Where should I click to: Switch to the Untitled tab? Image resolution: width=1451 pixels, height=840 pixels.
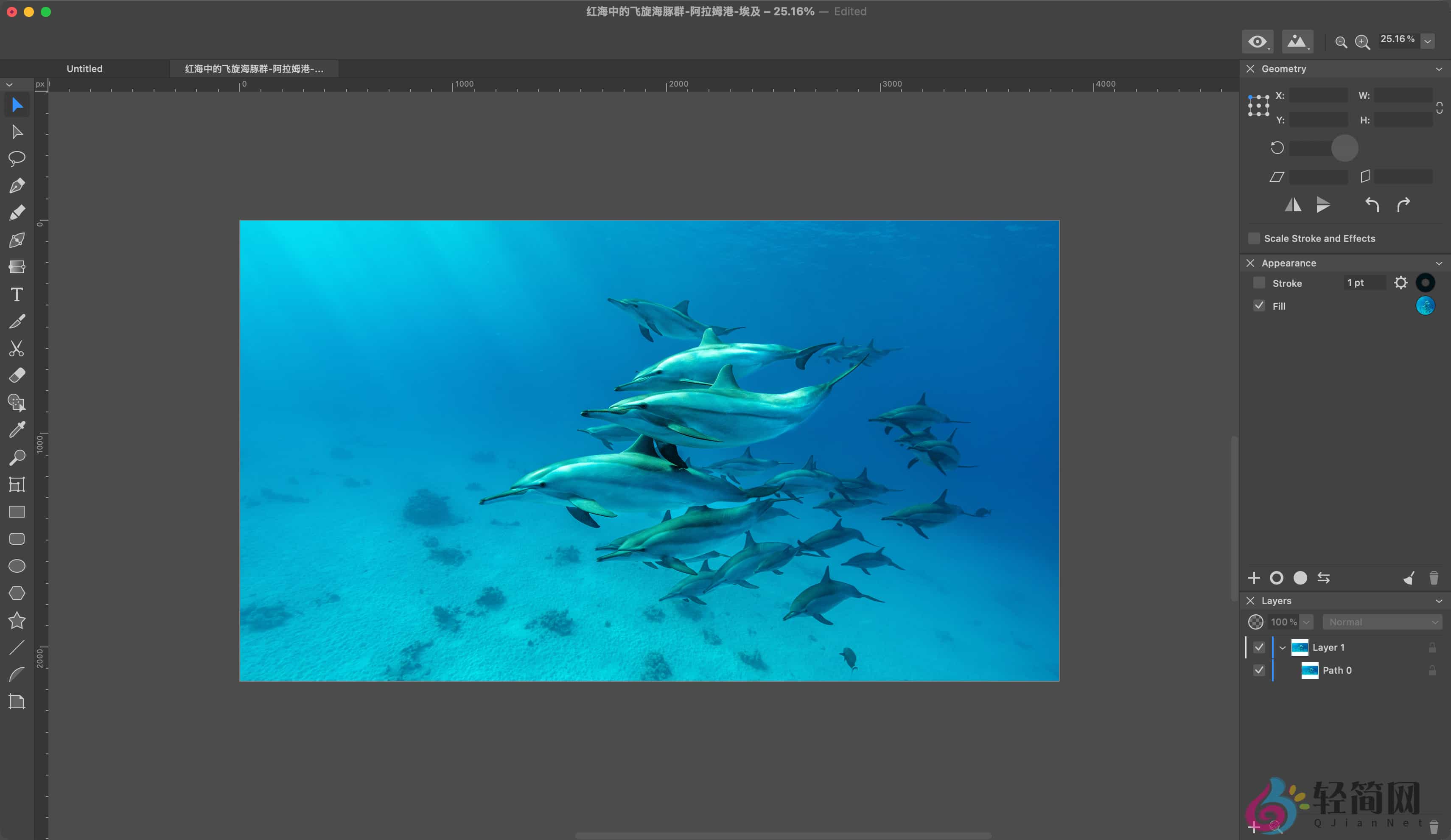(x=85, y=68)
